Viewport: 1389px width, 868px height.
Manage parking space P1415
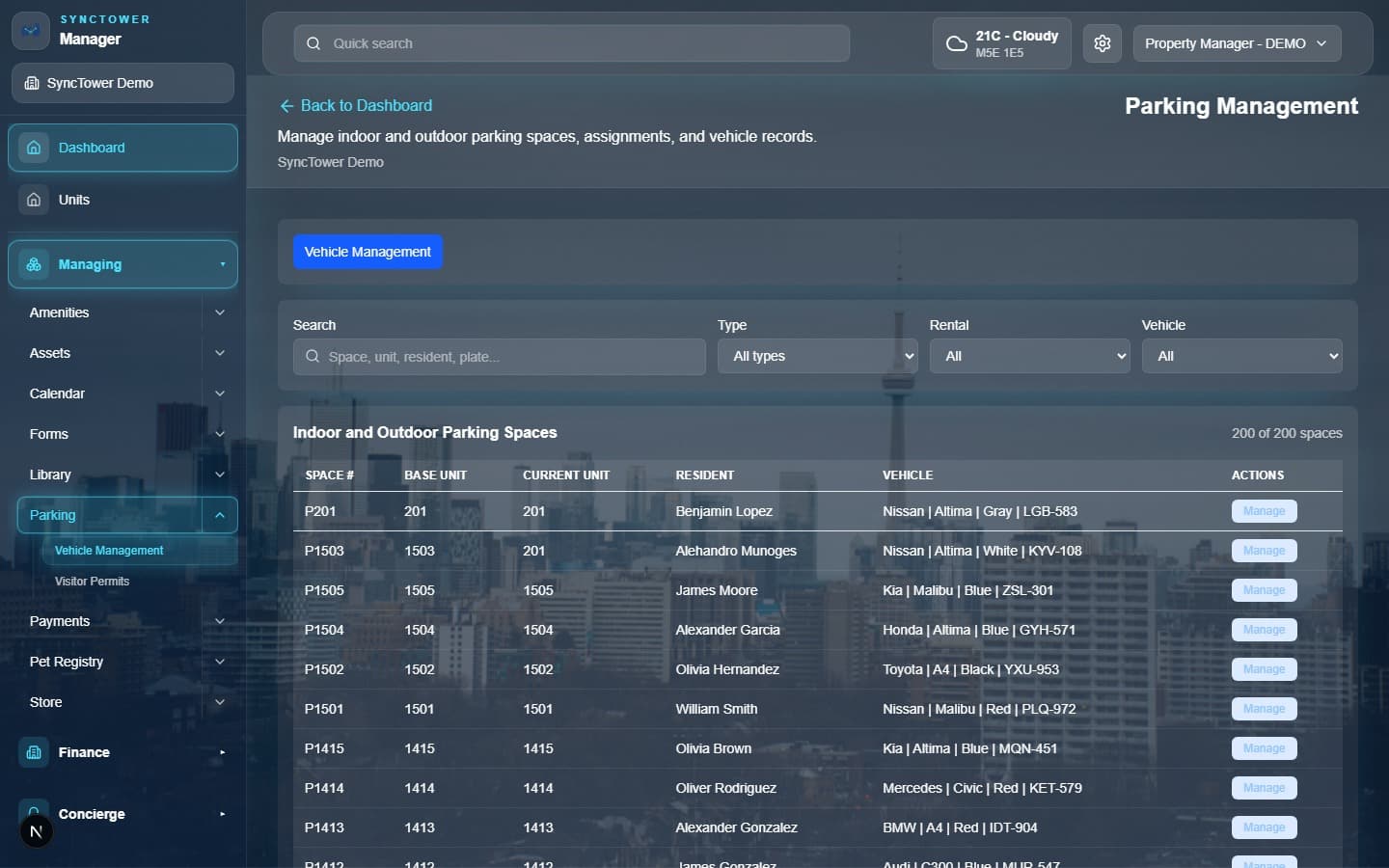pyautogui.click(x=1264, y=748)
